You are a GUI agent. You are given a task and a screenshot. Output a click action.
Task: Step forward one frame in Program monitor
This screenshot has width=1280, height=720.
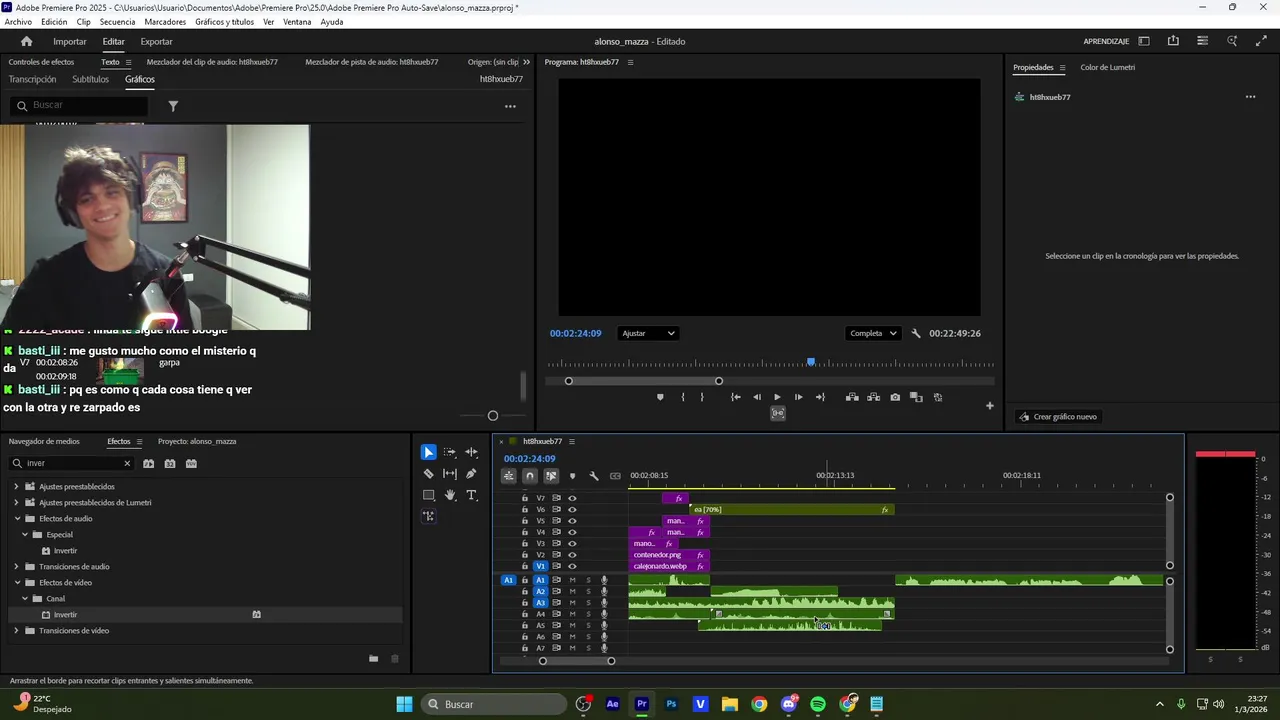coord(798,397)
